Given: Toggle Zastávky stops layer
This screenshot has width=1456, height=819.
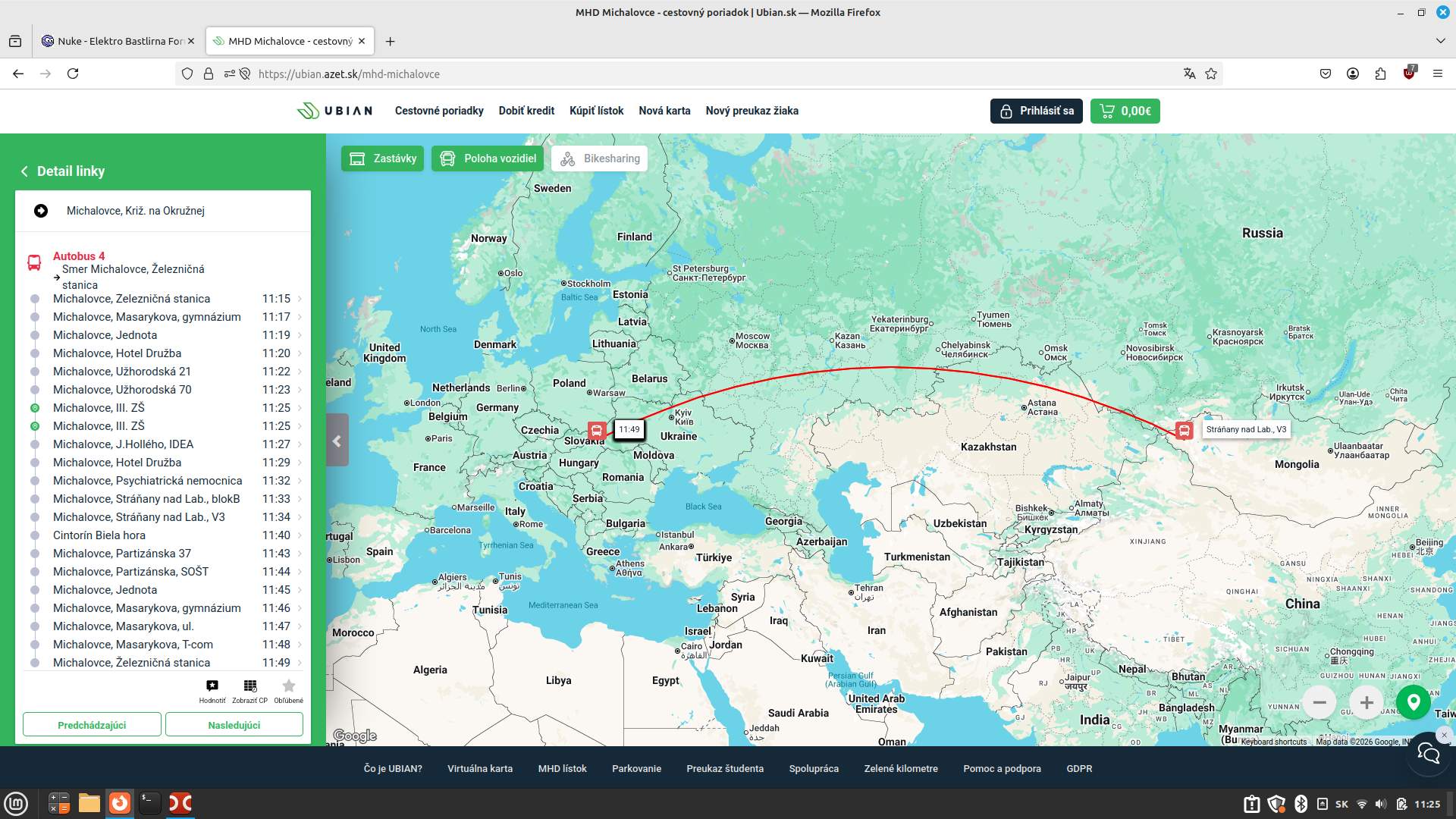Looking at the screenshot, I should click(x=382, y=158).
